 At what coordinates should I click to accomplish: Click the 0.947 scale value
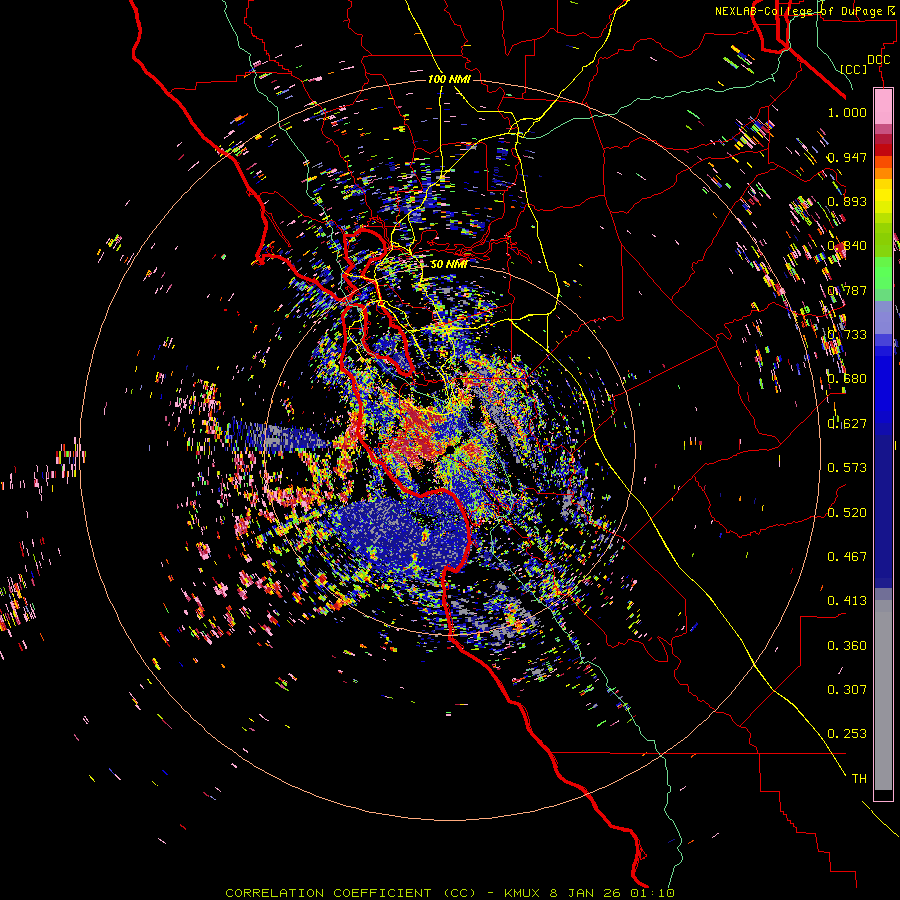847,157
